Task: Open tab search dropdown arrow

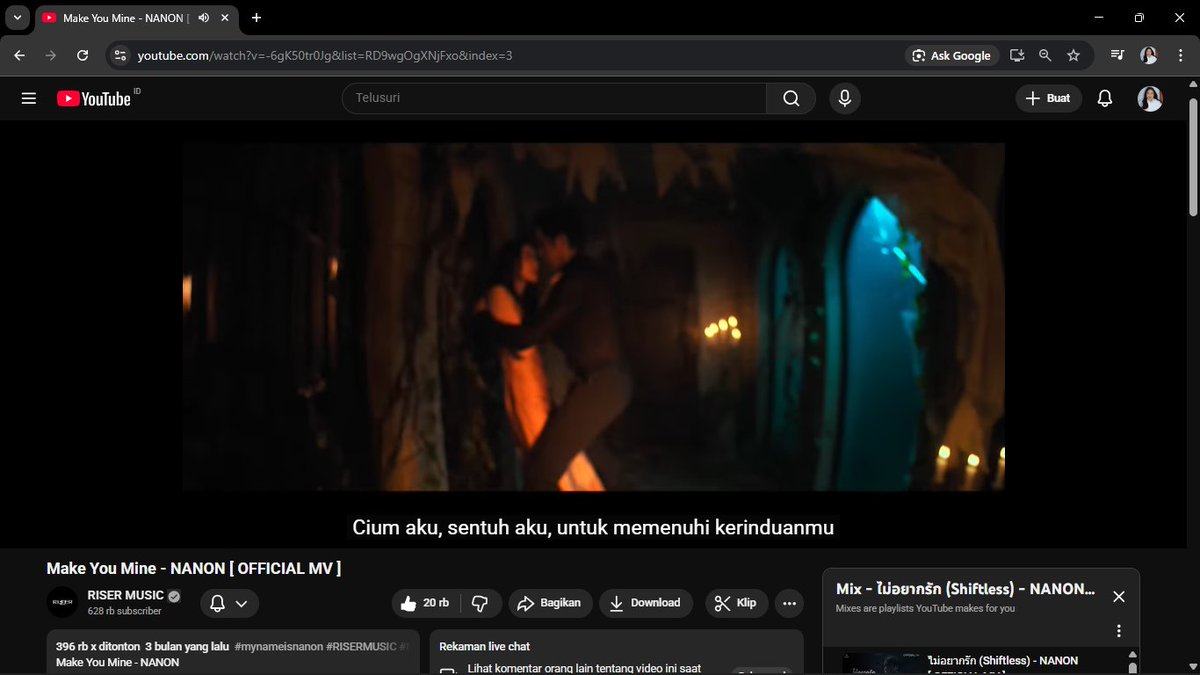Action: [17, 18]
